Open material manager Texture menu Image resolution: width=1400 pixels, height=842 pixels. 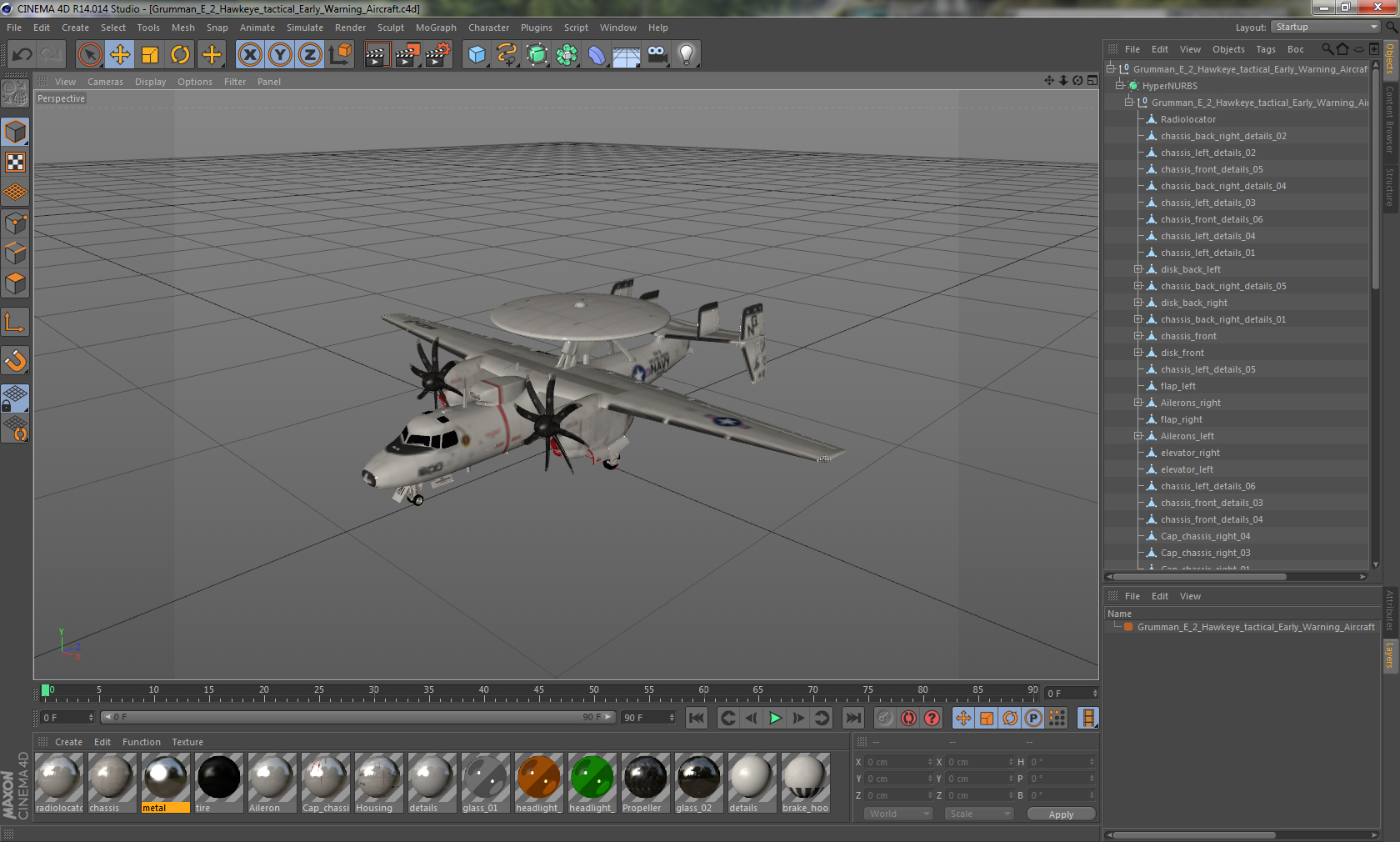(187, 742)
